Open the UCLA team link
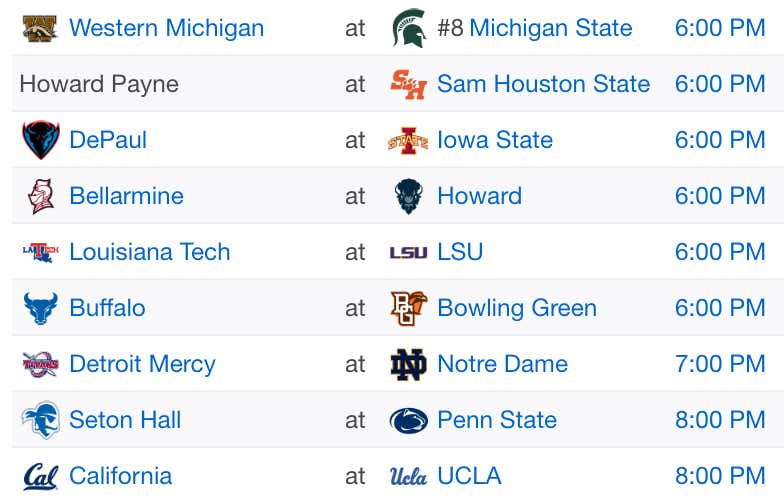The image size is (784, 500). coord(469,476)
